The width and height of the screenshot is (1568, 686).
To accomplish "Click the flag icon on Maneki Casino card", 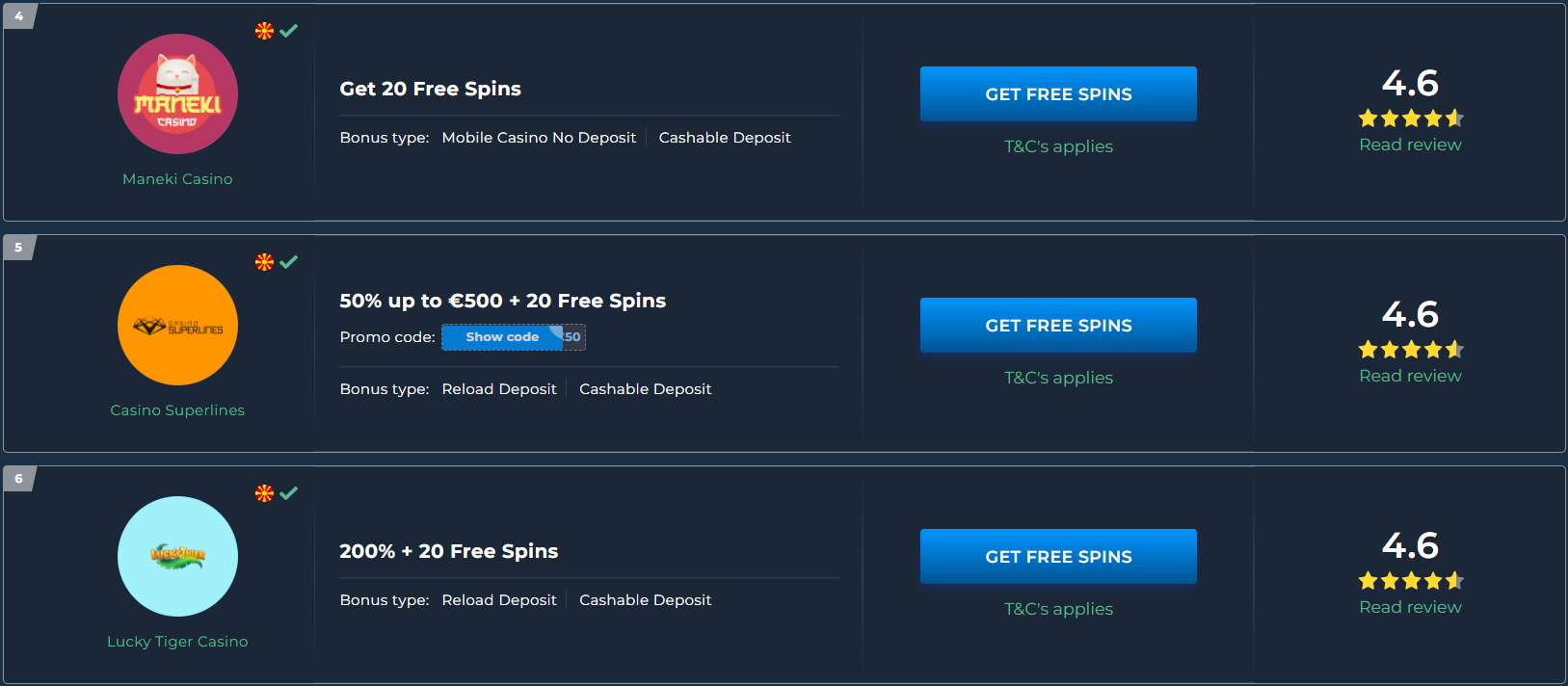I will 264,31.
